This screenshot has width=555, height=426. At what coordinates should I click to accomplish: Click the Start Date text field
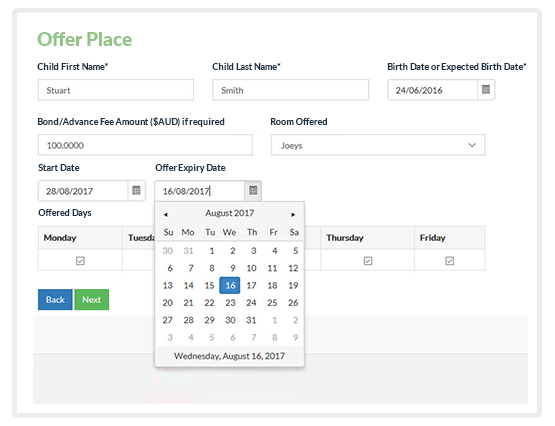pos(83,191)
